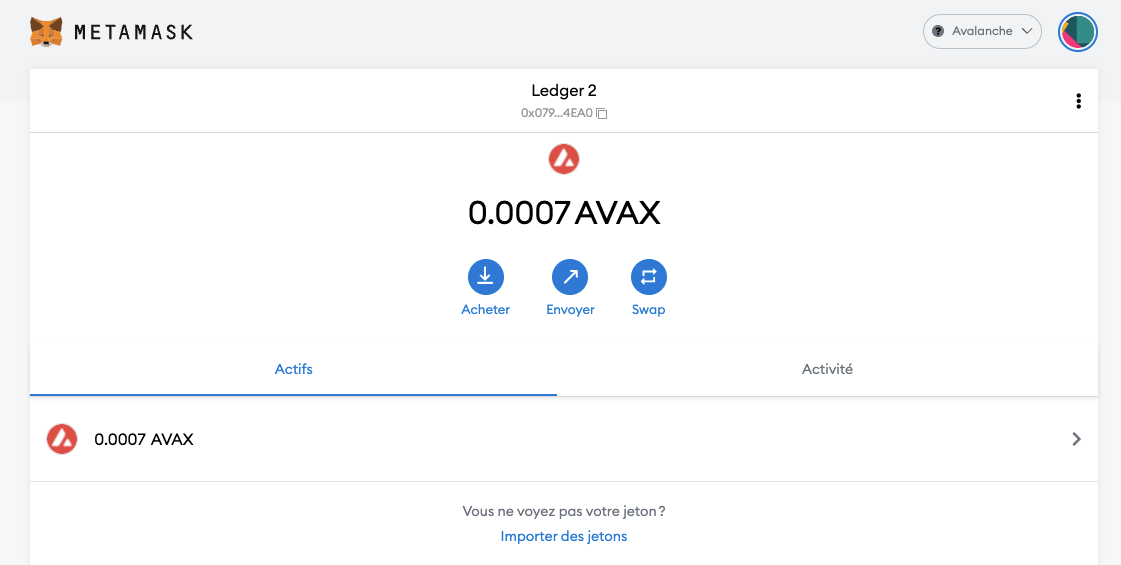Screen dimensions: 1121x565
Task: Open the Avalanche network selector
Action: pyautogui.click(x=981, y=32)
